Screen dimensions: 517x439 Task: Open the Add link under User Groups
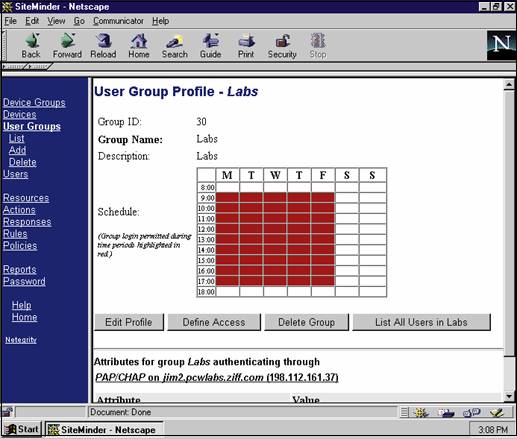tap(17, 150)
